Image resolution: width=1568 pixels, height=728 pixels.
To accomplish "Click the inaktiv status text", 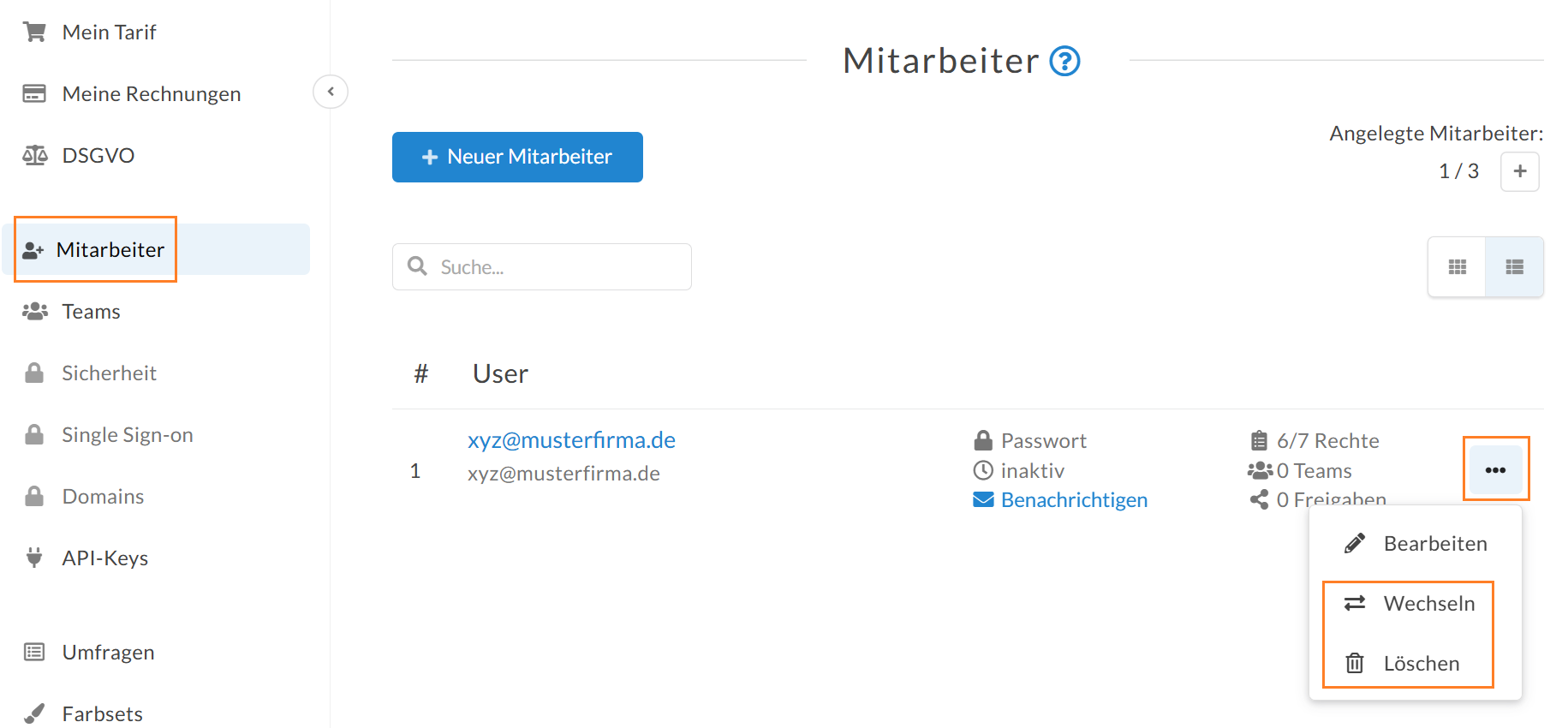I will [x=1033, y=471].
